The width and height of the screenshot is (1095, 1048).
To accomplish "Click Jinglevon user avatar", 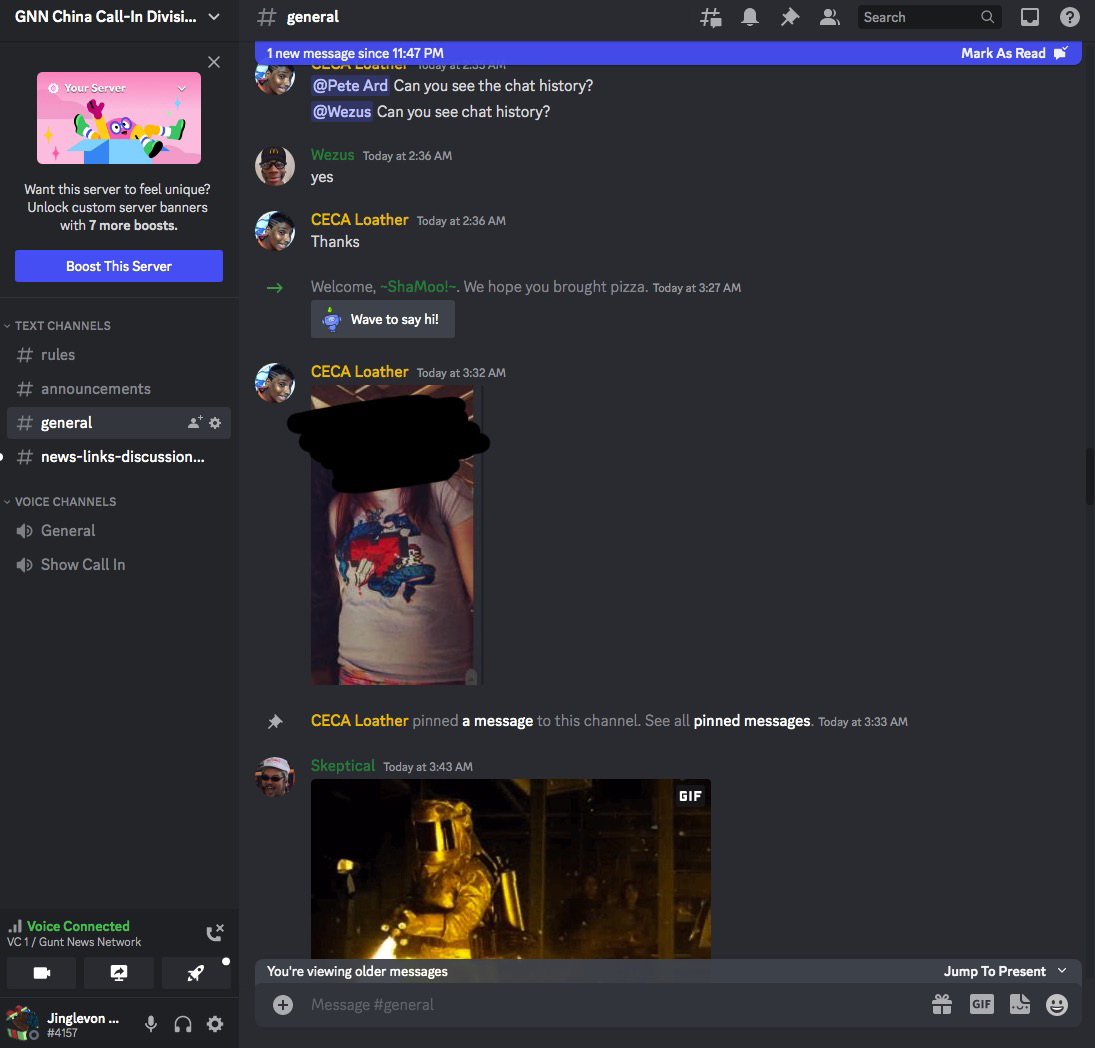I will pyautogui.click(x=22, y=1024).
